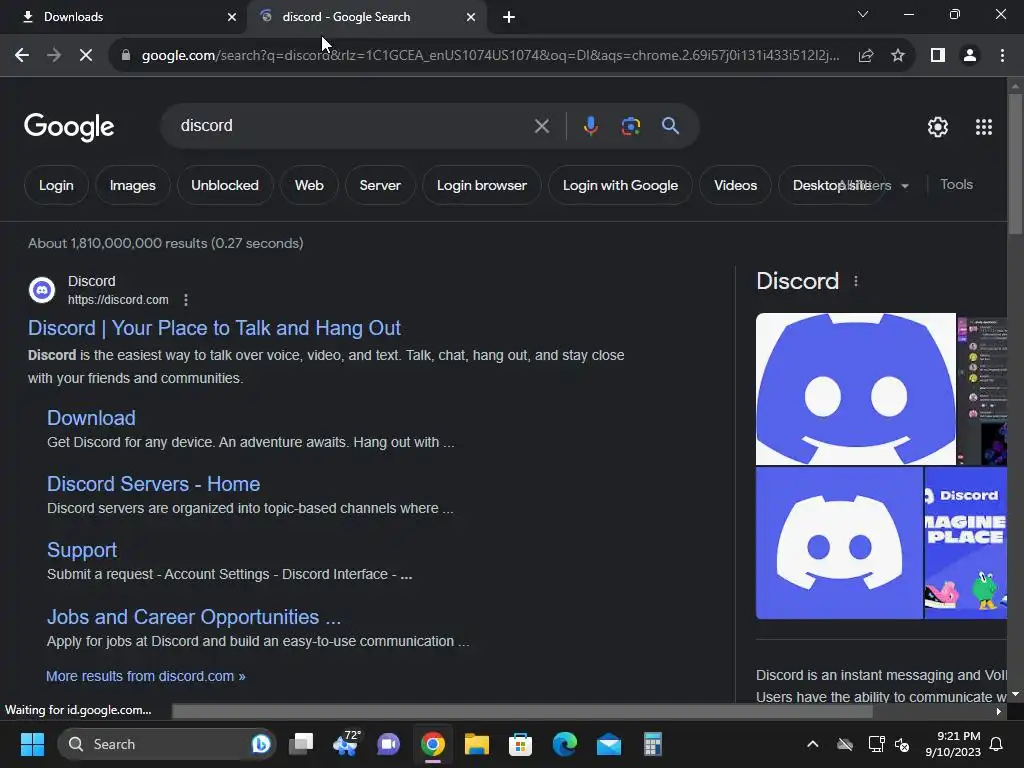Switch to Videos results
The width and height of the screenshot is (1024, 768).
click(735, 185)
